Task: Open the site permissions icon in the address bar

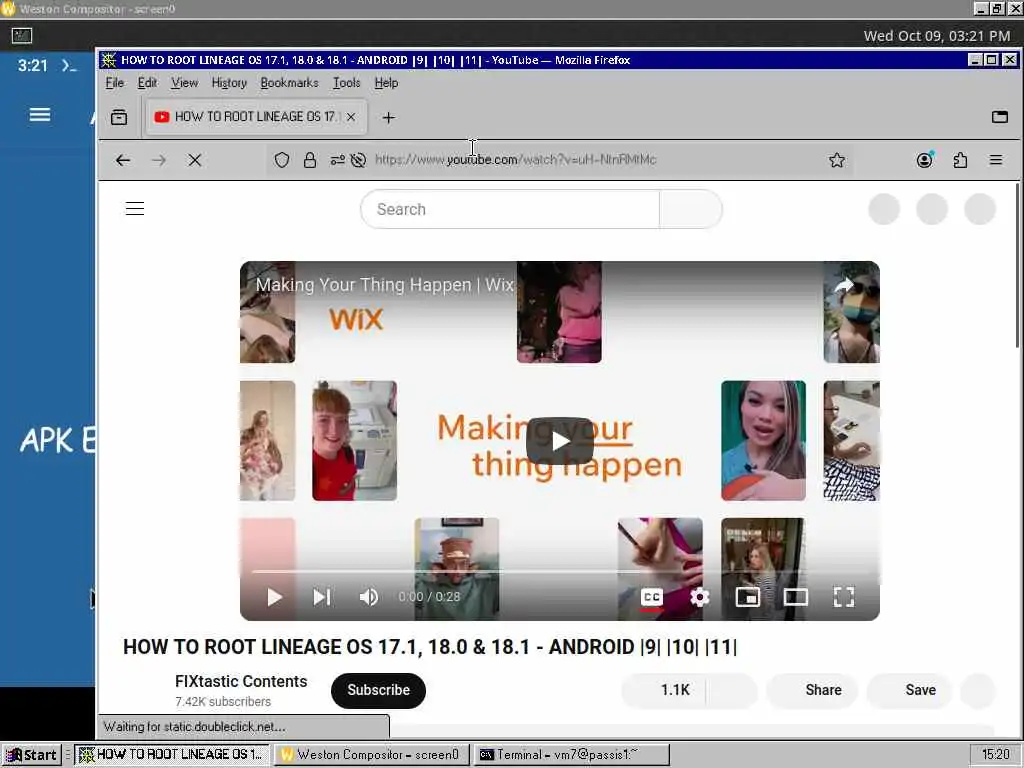Action: [x=337, y=160]
